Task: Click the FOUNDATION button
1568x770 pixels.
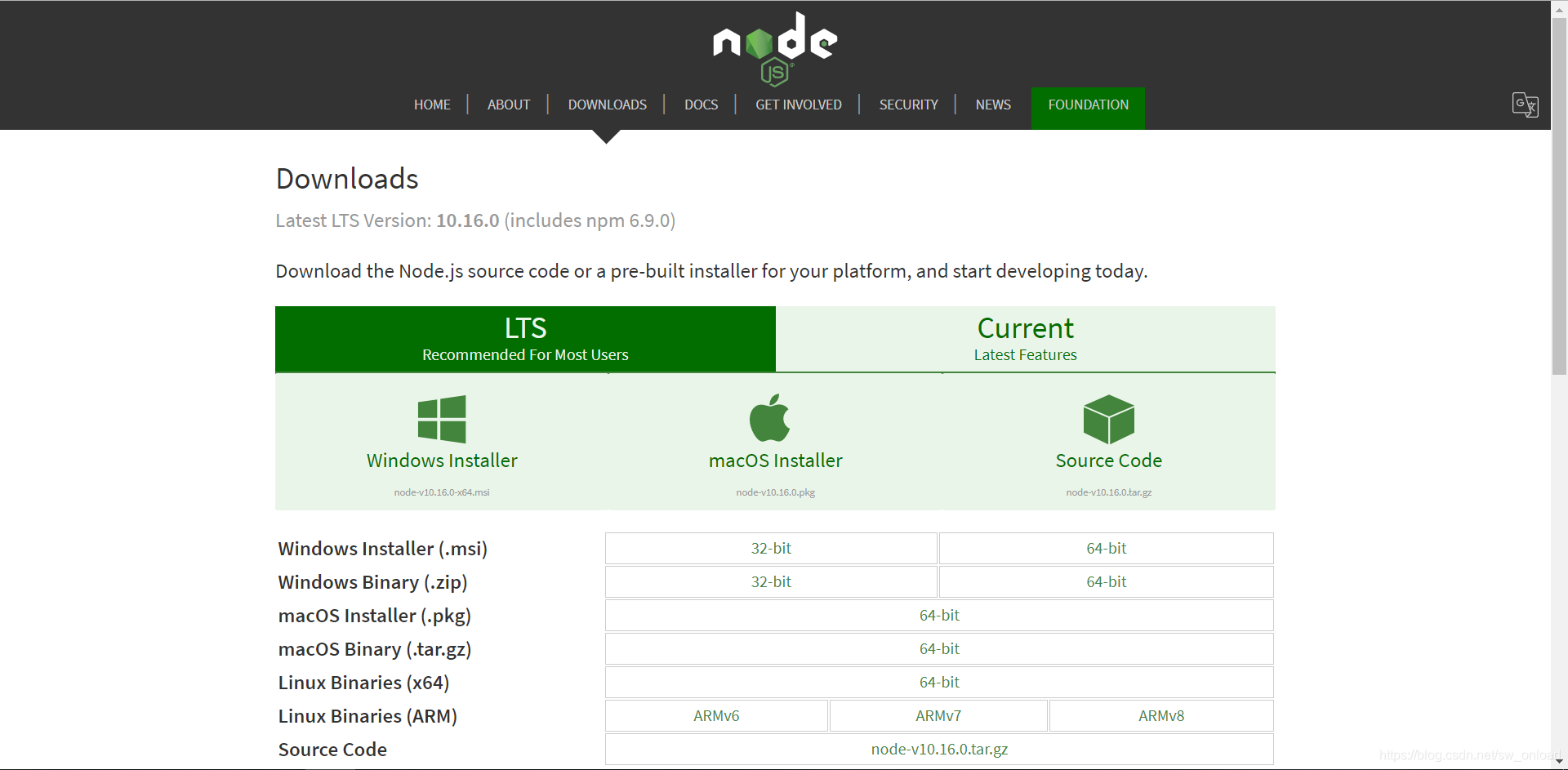Action: point(1088,108)
